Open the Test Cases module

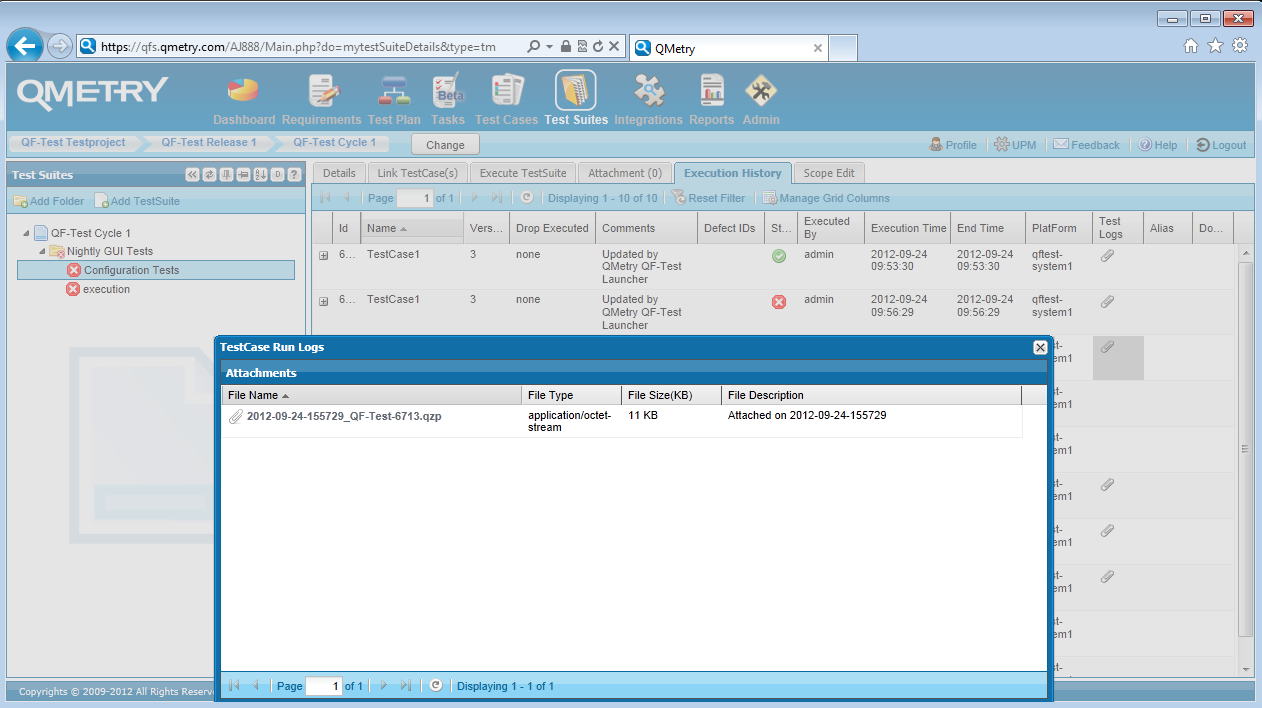click(x=507, y=100)
